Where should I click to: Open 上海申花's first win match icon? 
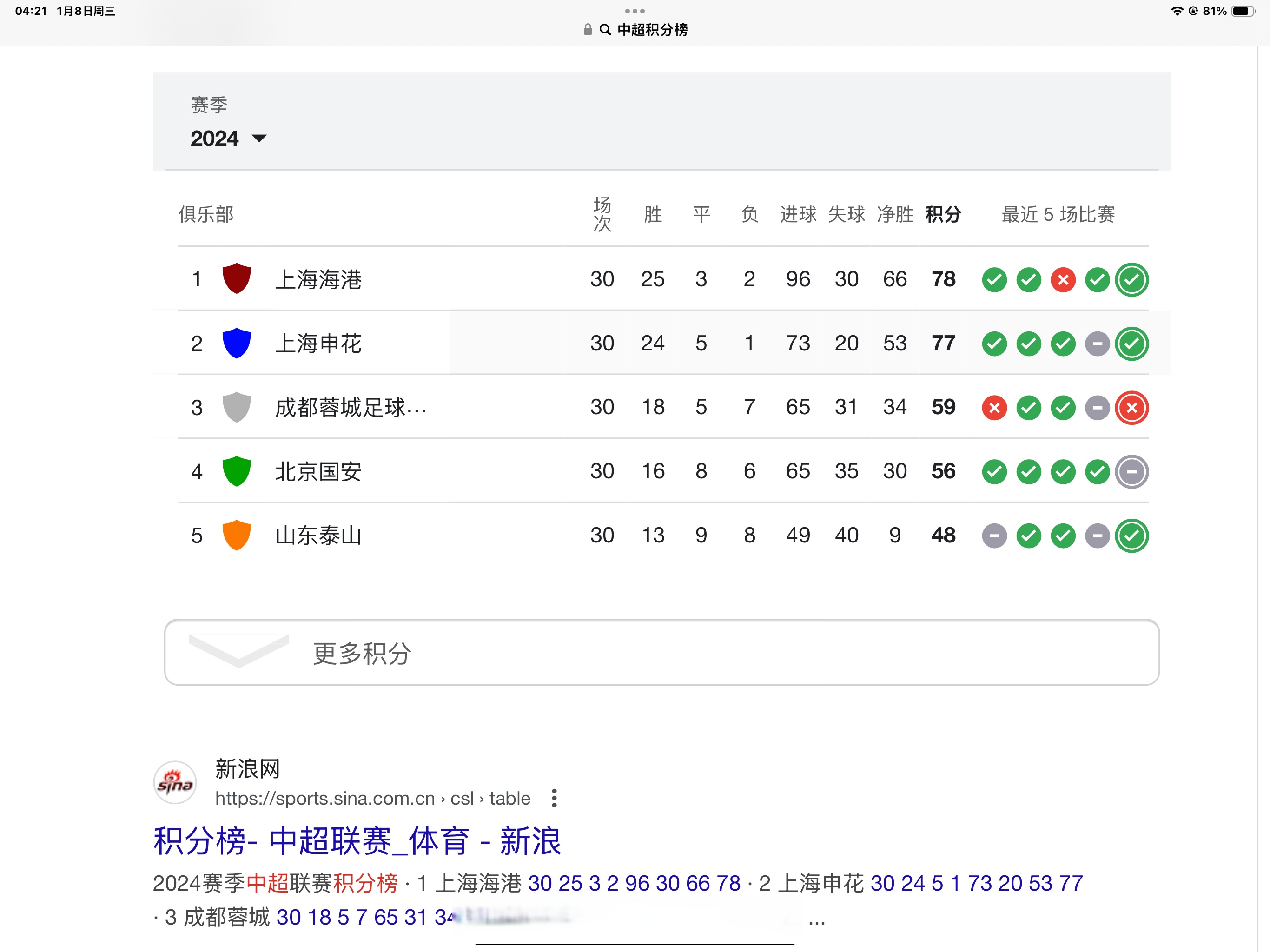pos(994,344)
